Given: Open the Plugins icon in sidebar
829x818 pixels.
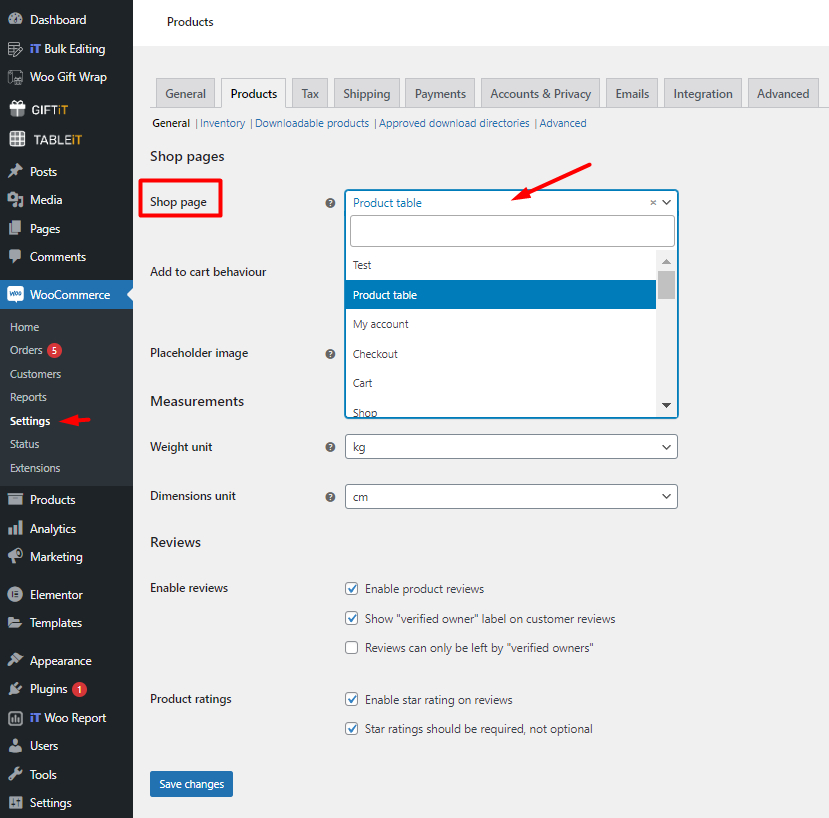Looking at the screenshot, I should [15, 689].
